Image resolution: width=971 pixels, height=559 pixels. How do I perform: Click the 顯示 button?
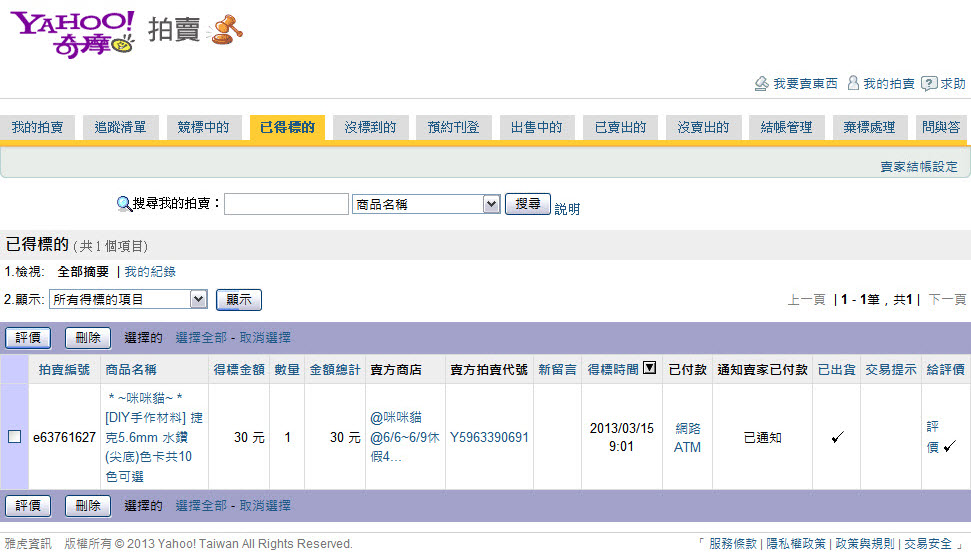pos(238,300)
